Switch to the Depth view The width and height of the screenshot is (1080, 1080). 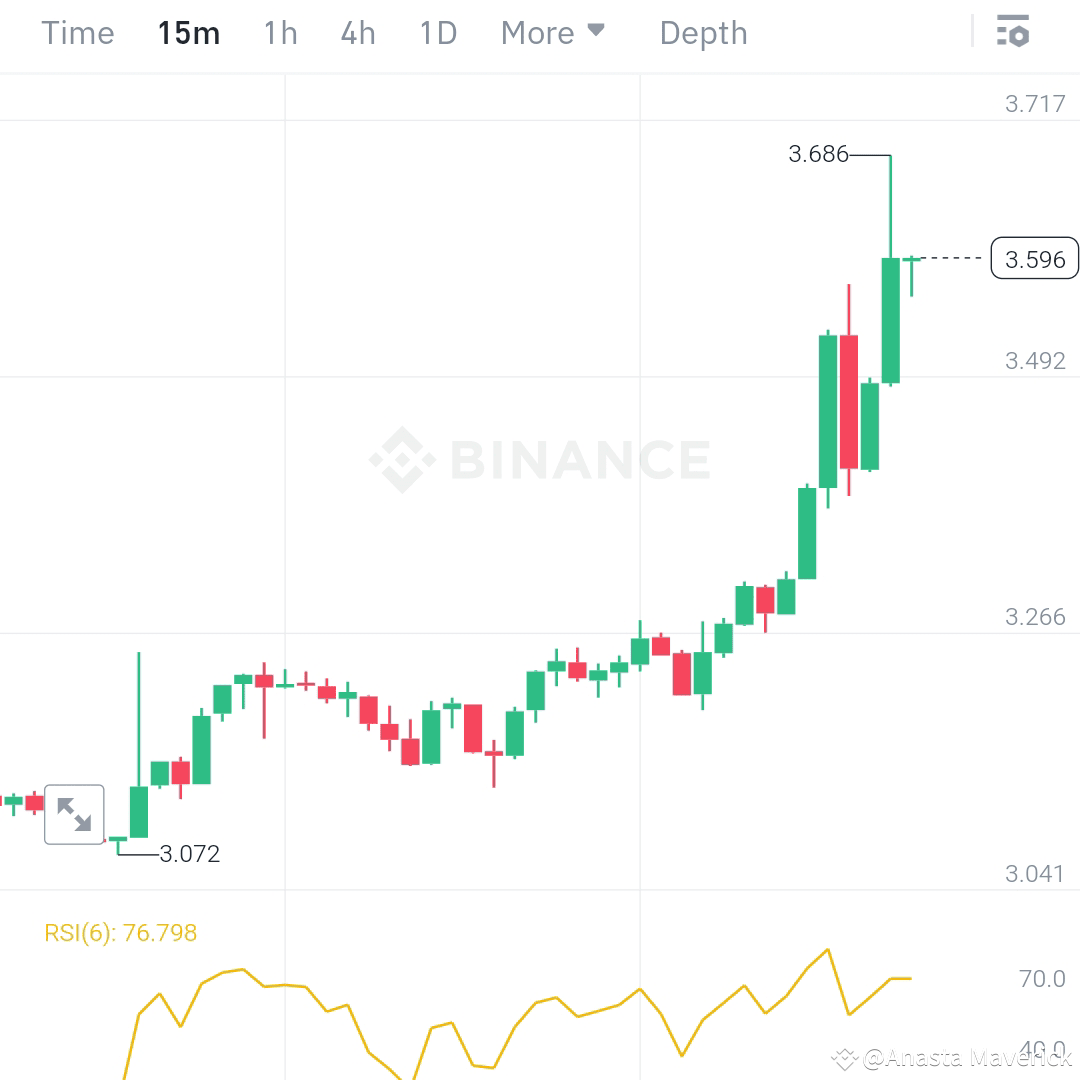[x=703, y=32]
